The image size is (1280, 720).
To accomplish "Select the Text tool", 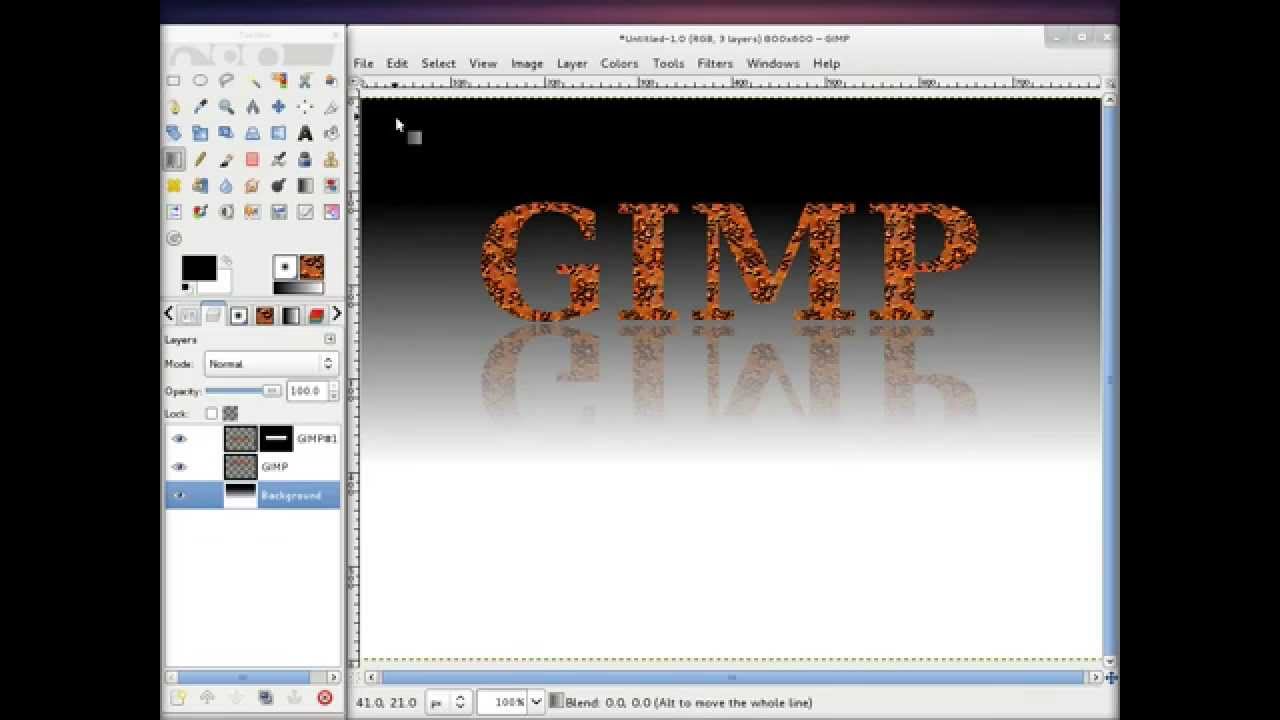I will point(305,133).
